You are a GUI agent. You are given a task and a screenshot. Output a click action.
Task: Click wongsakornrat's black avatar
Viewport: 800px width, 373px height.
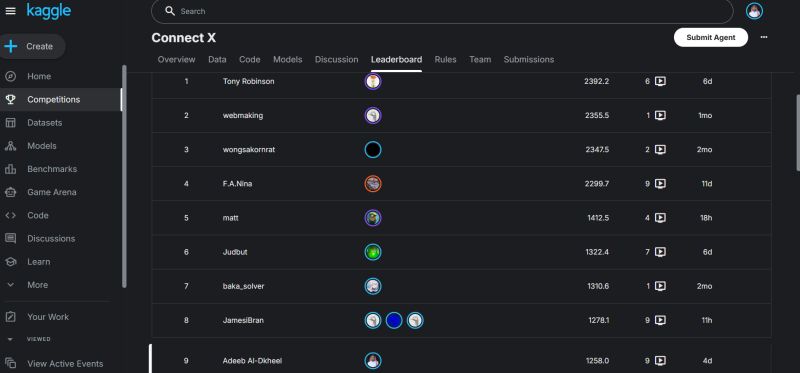373,150
